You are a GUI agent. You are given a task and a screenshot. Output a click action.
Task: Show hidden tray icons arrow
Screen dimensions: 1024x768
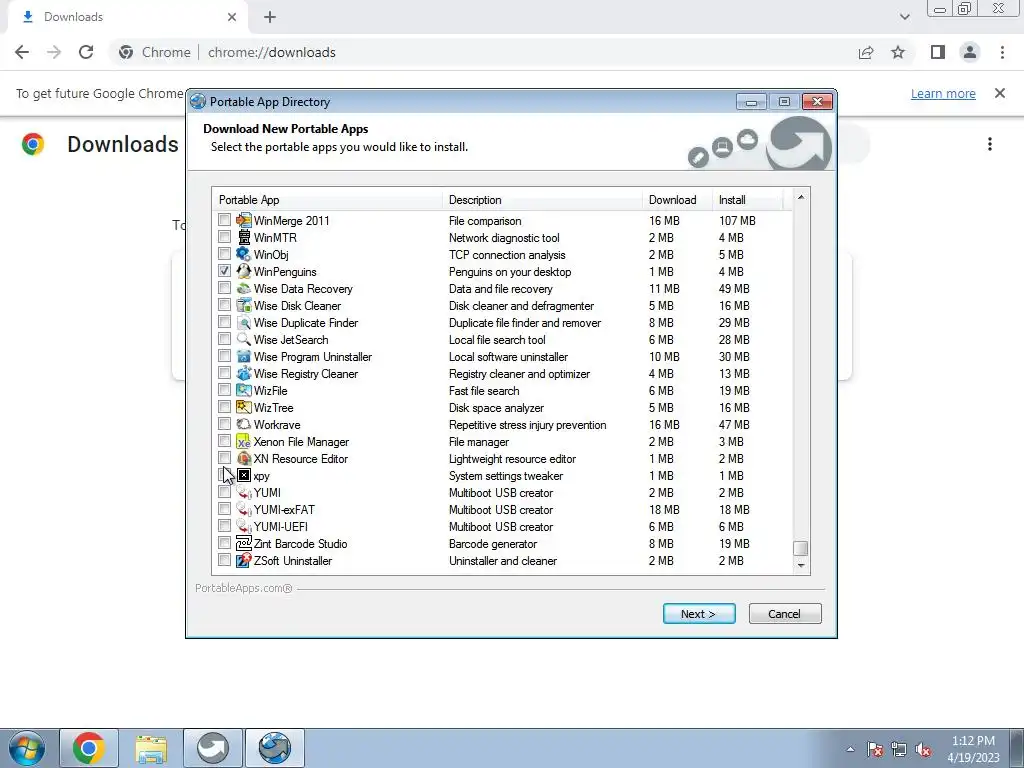(850, 750)
